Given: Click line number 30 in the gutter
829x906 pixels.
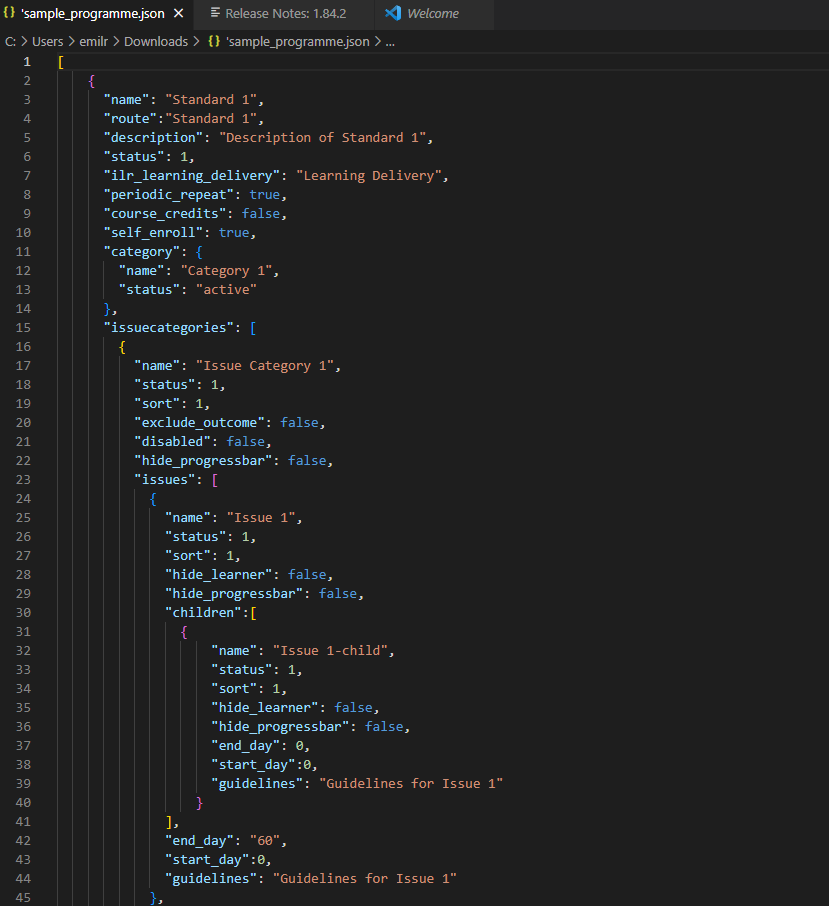Looking at the screenshot, I should 23,612.
